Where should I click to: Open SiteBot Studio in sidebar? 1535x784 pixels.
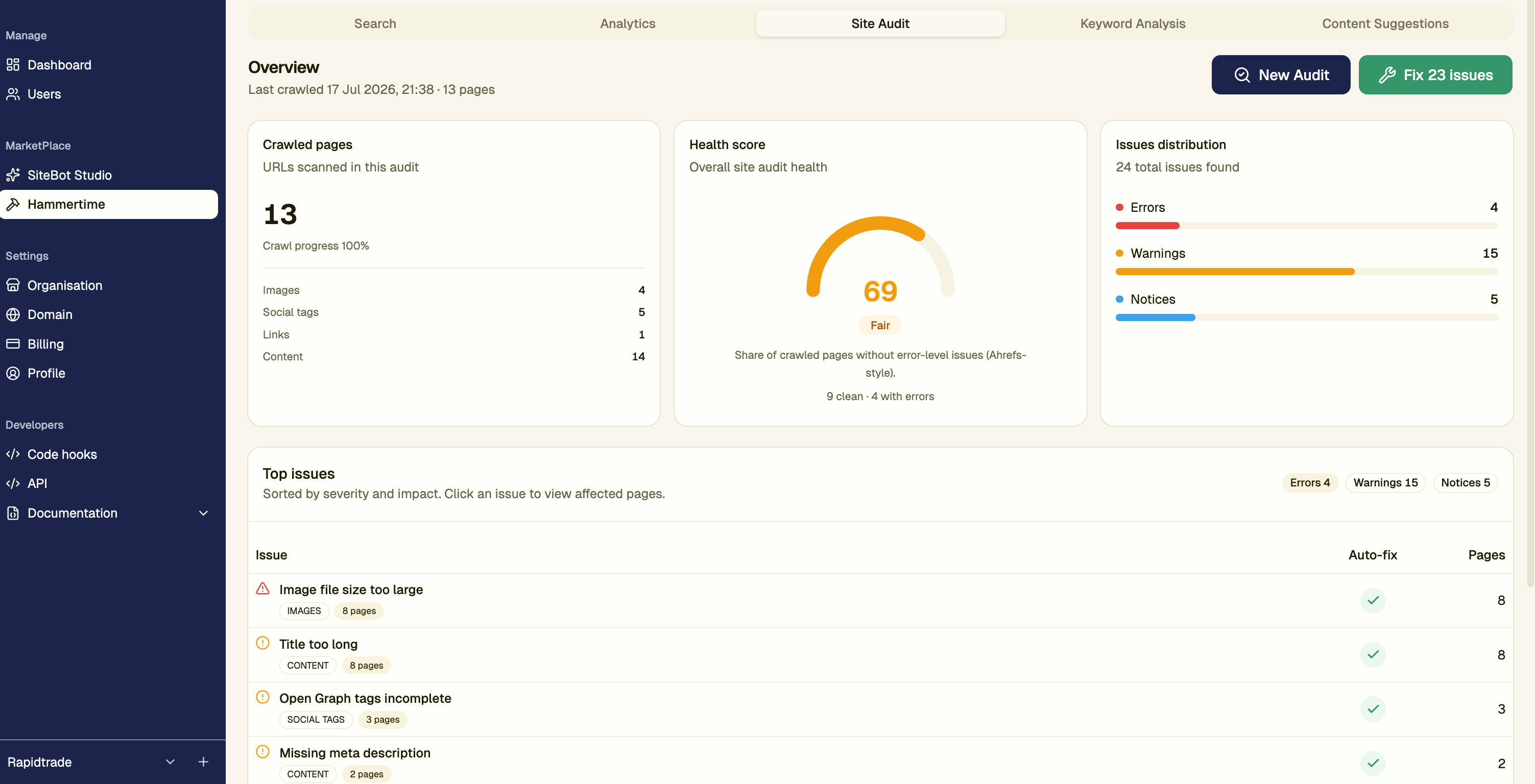[109, 175]
